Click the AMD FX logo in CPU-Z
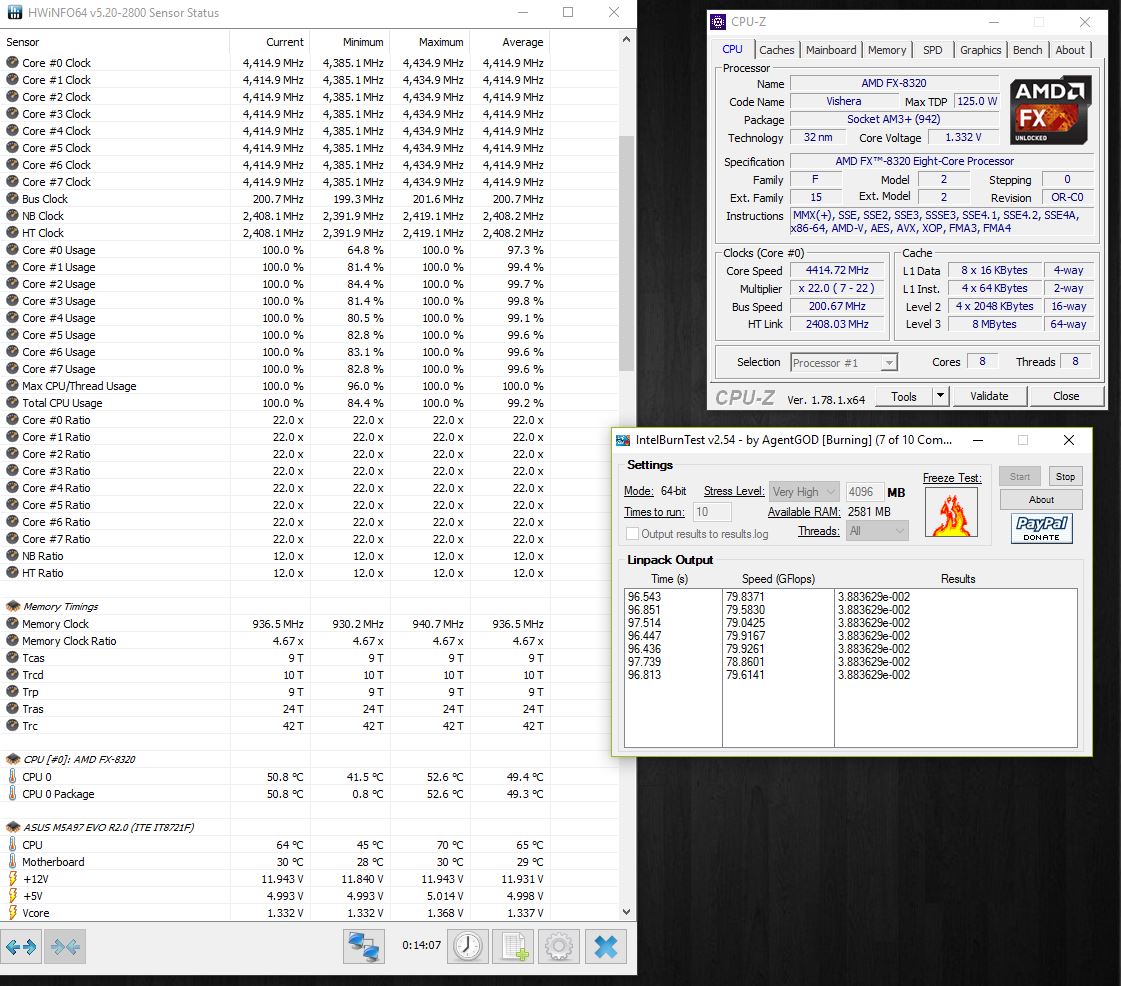 click(x=1050, y=111)
